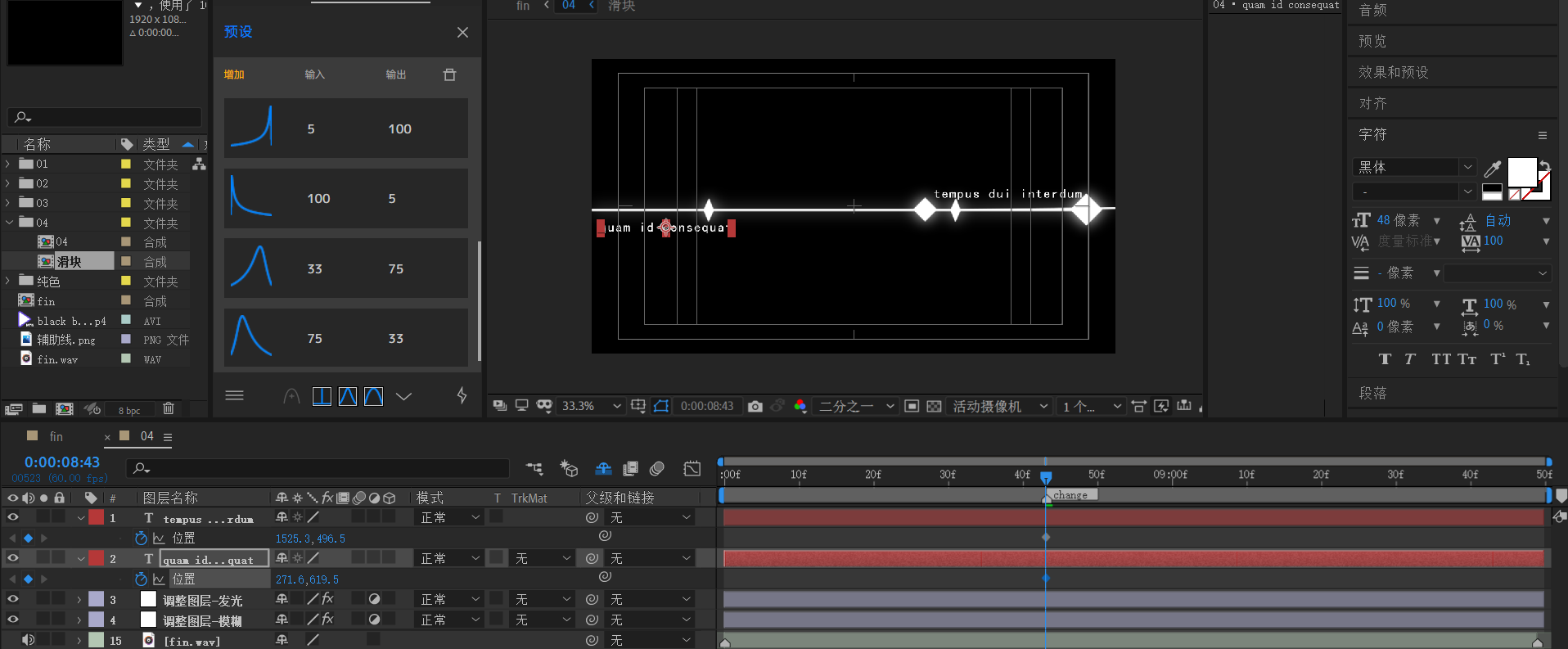Open the 效果和预设 panel
1568x649 pixels.
pyautogui.click(x=1394, y=72)
